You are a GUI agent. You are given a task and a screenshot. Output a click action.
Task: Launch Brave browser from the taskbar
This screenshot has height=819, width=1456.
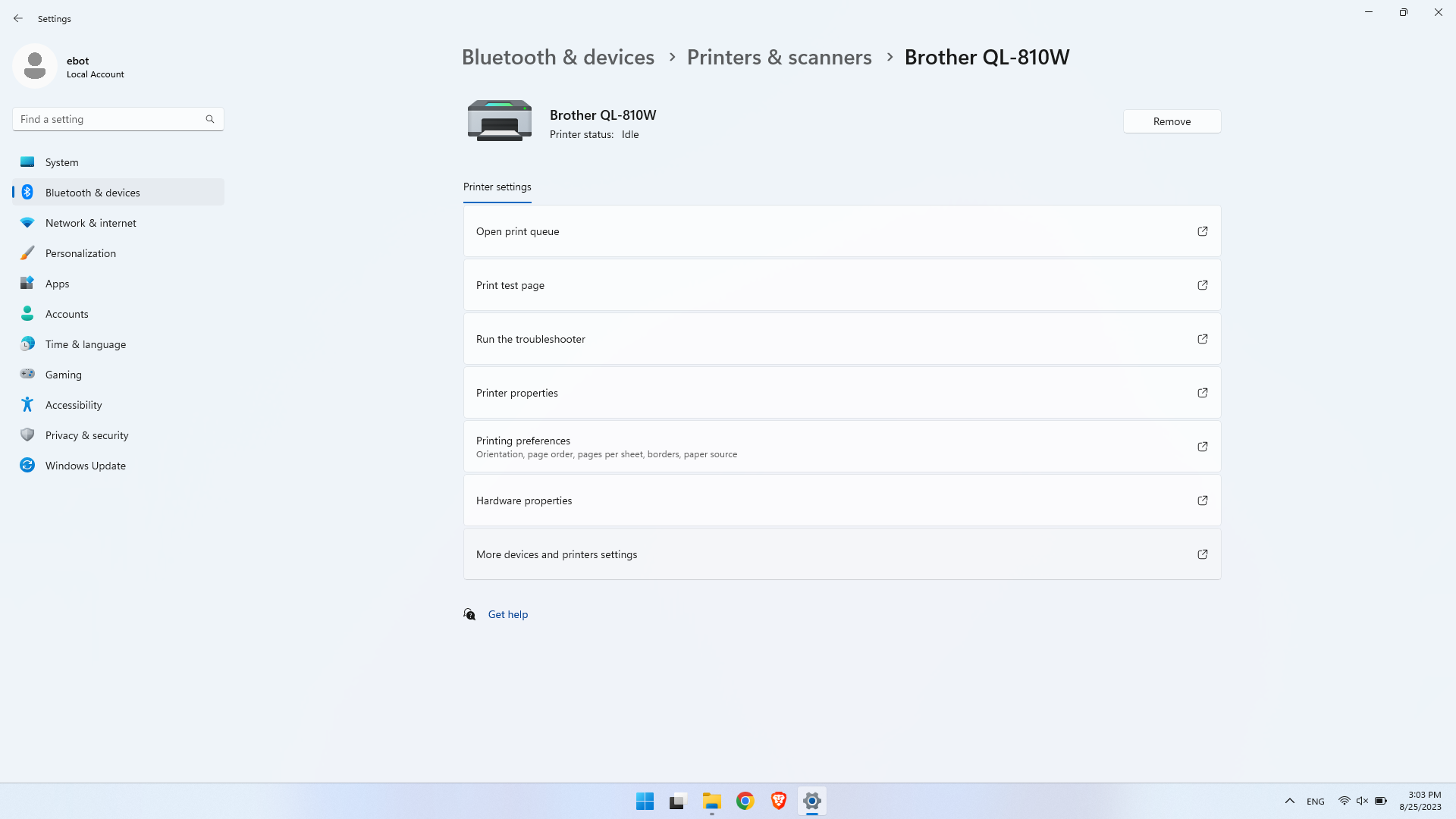pos(779,801)
